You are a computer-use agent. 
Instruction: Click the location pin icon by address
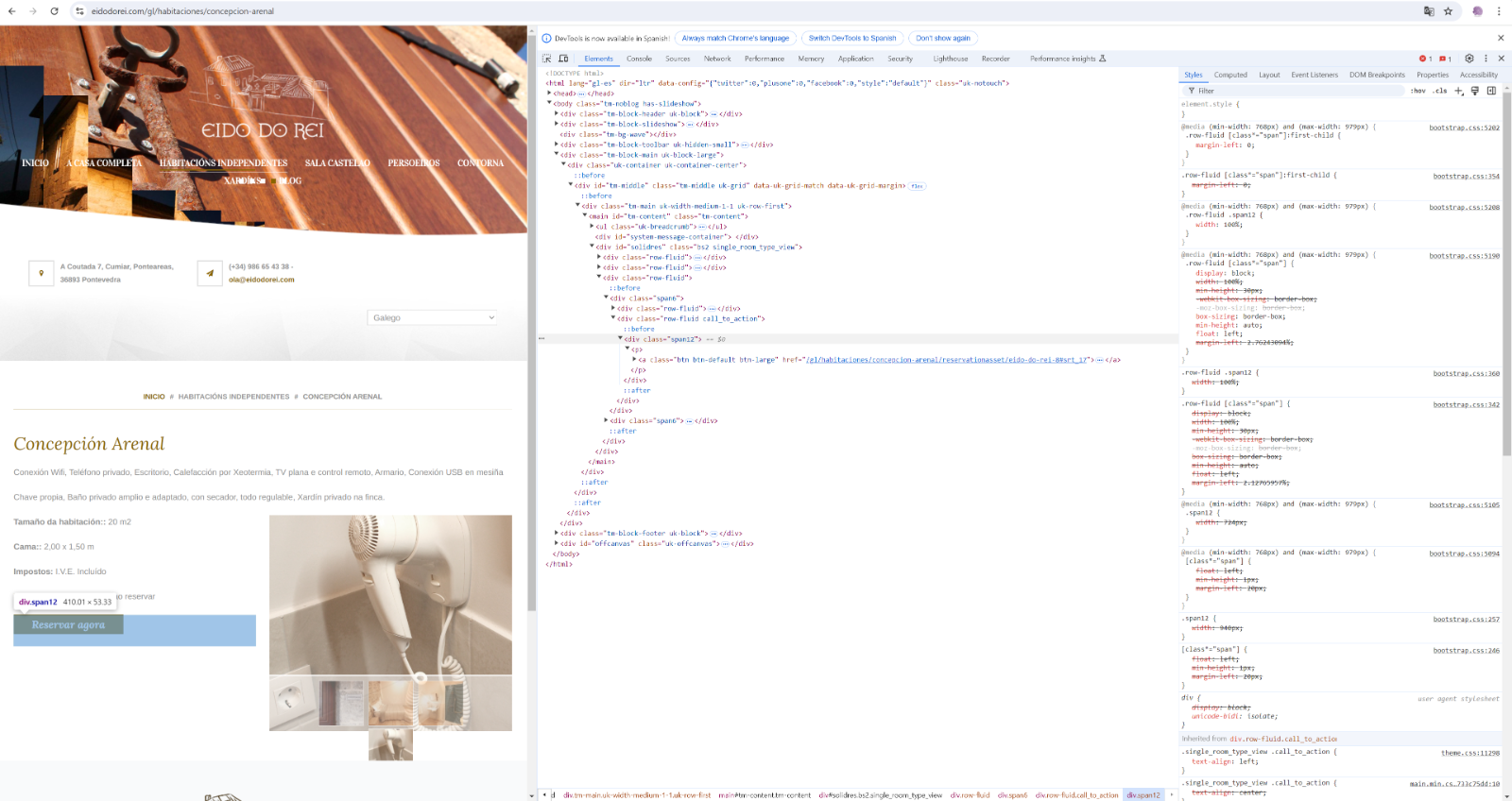tap(42, 273)
